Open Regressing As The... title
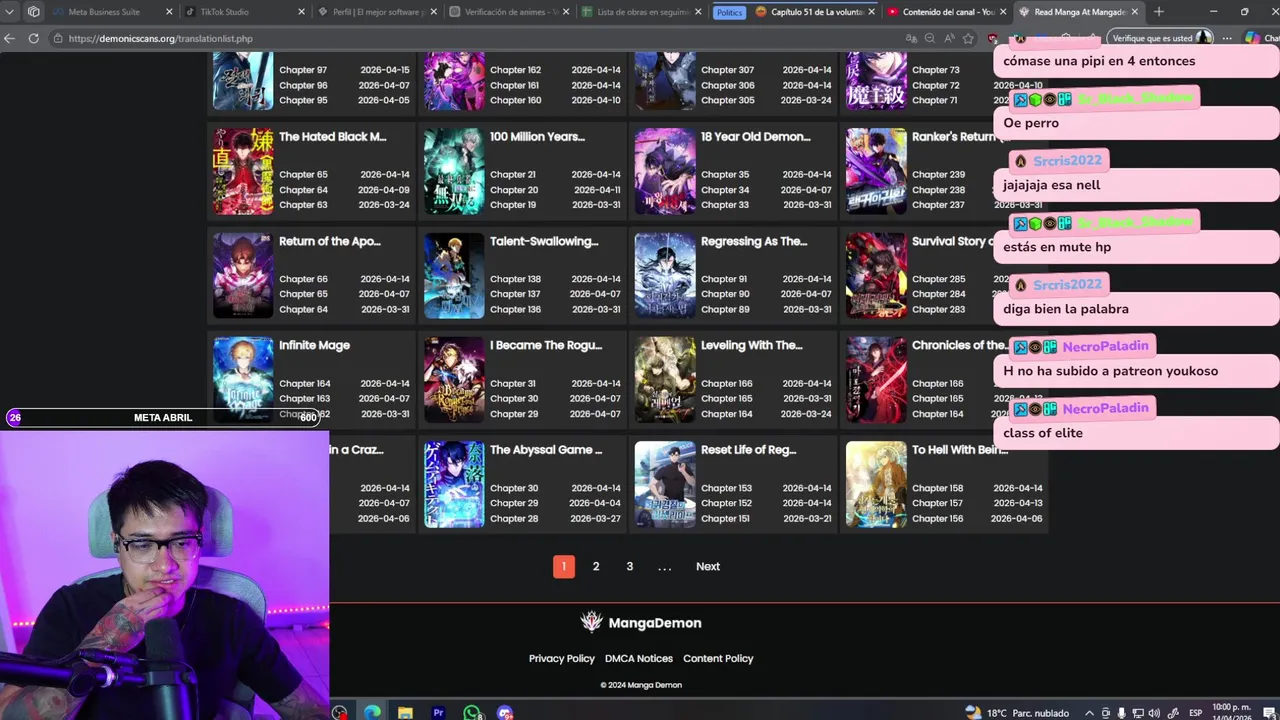The width and height of the screenshot is (1280, 720). pyautogui.click(x=754, y=241)
